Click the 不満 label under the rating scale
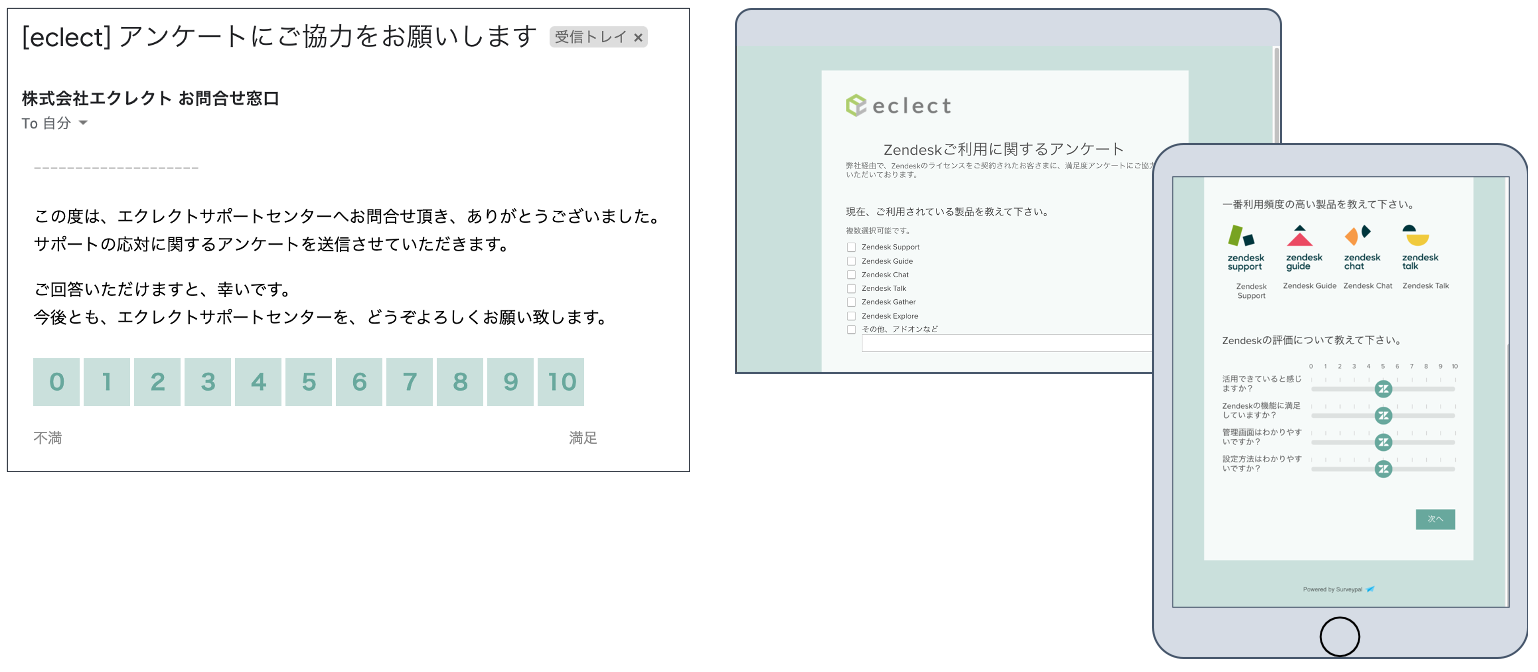This screenshot has height=672, width=1538. tap(47, 438)
